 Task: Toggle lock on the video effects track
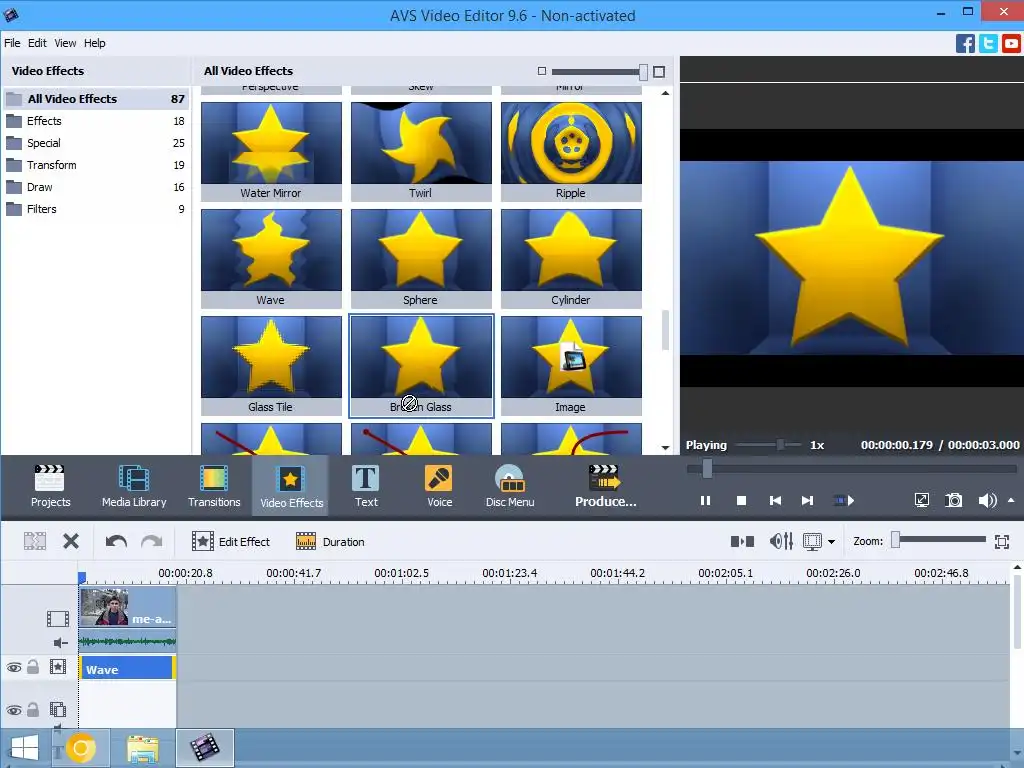33,667
